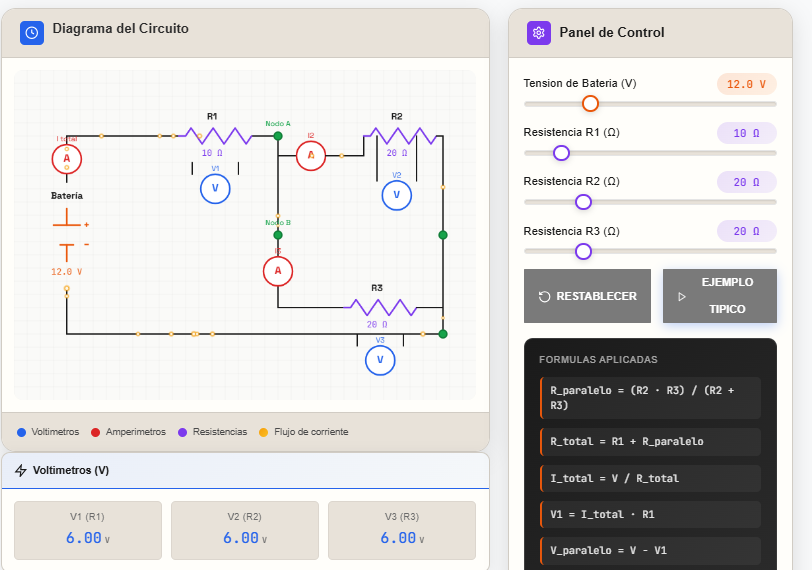Click the I2 ammeter next to Nodo A
Viewport: 812px width, 570px height.
pos(311,155)
